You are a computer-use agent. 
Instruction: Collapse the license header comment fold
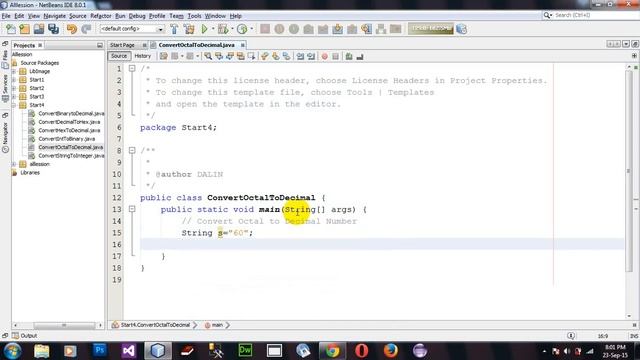(x=132, y=69)
